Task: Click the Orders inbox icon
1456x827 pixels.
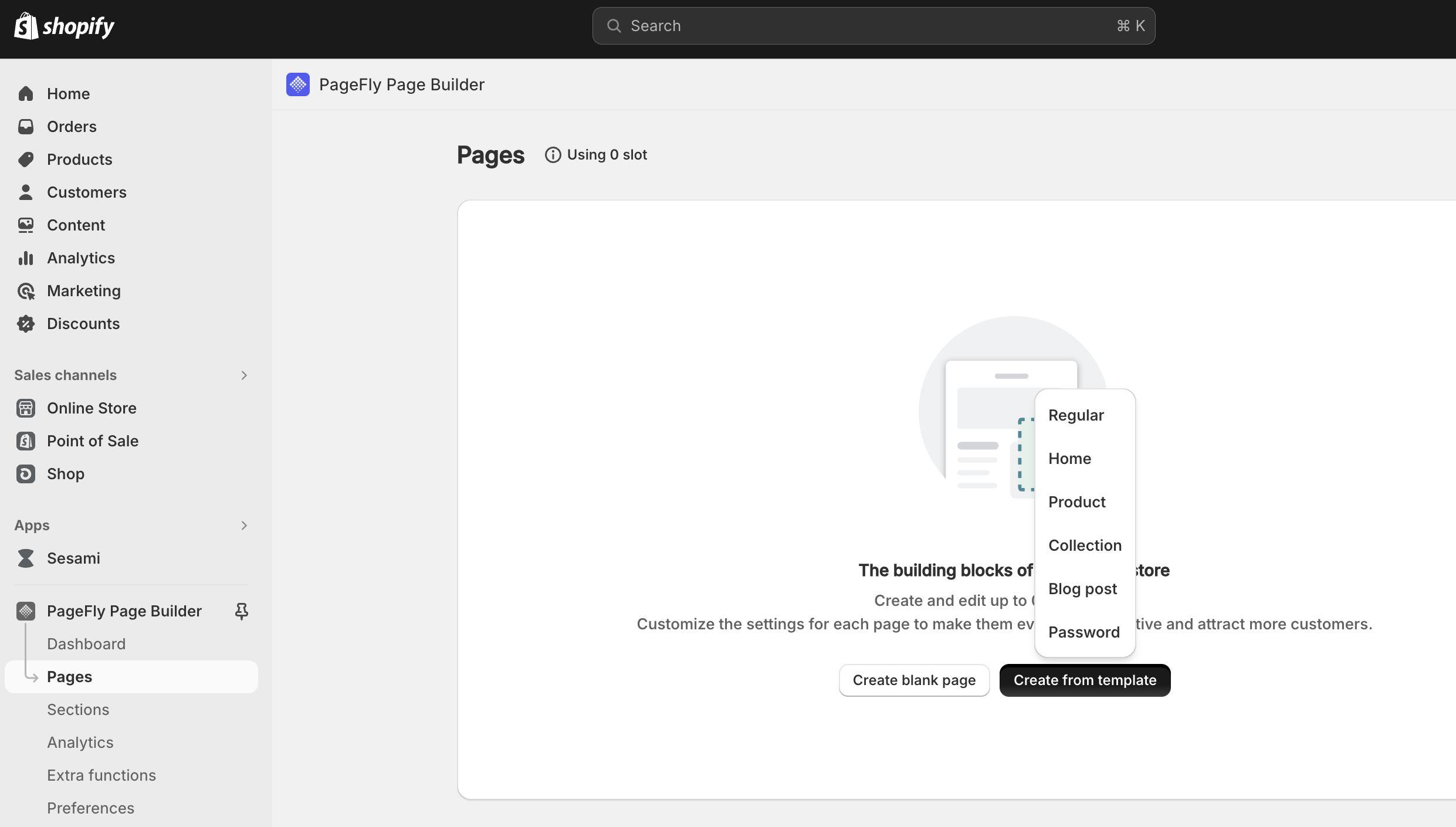Action: coord(26,127)
